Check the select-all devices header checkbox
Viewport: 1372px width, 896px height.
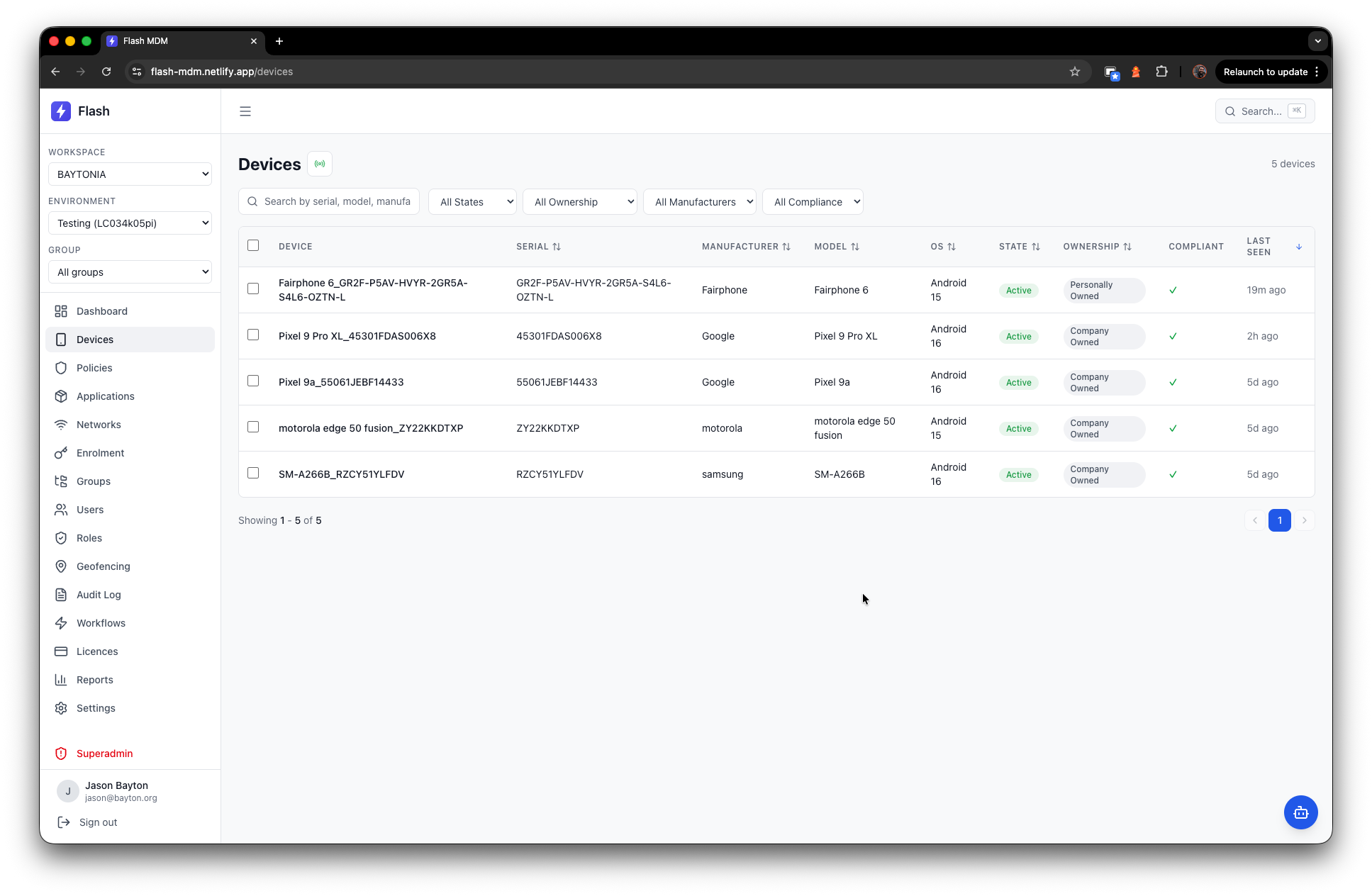point(253,245)
